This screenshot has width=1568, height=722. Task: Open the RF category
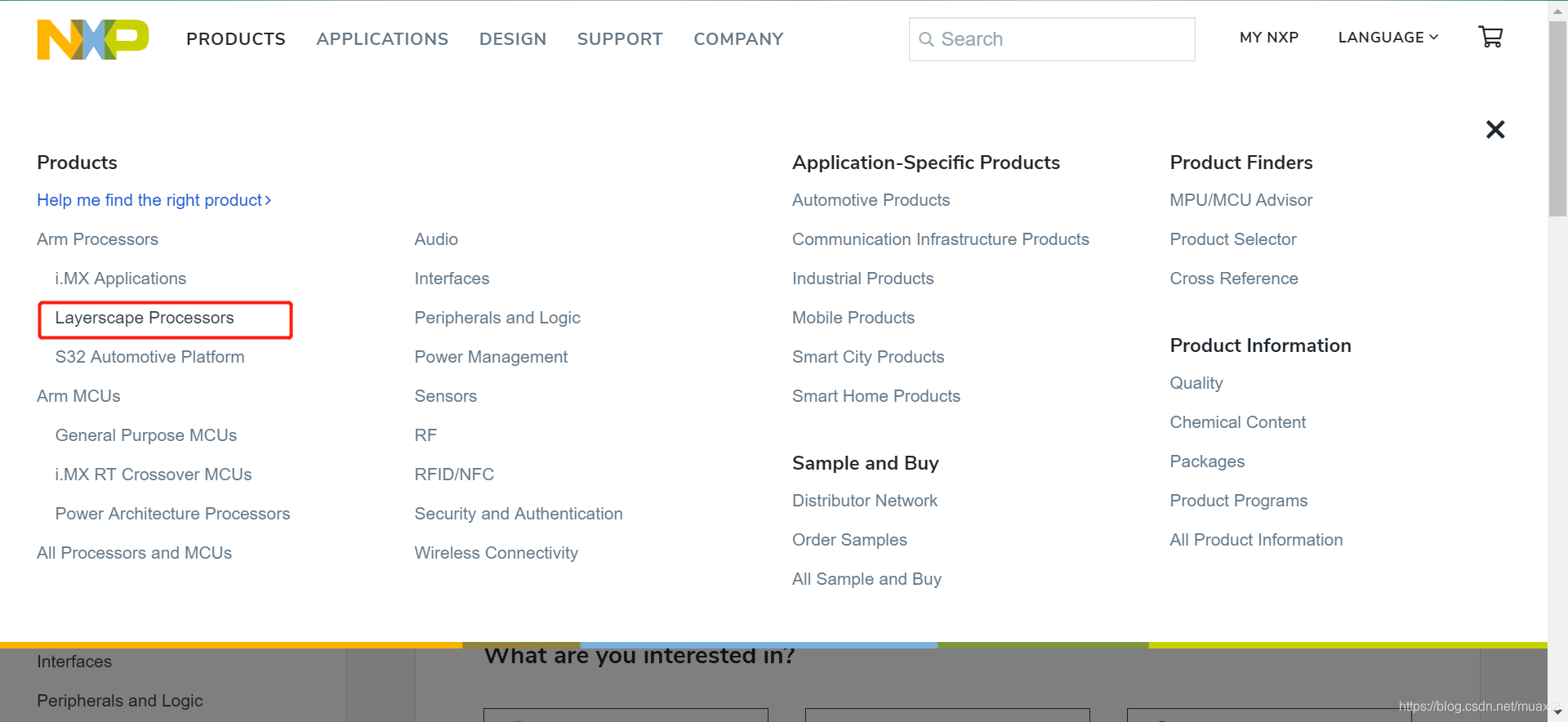[x=425, y=435]
